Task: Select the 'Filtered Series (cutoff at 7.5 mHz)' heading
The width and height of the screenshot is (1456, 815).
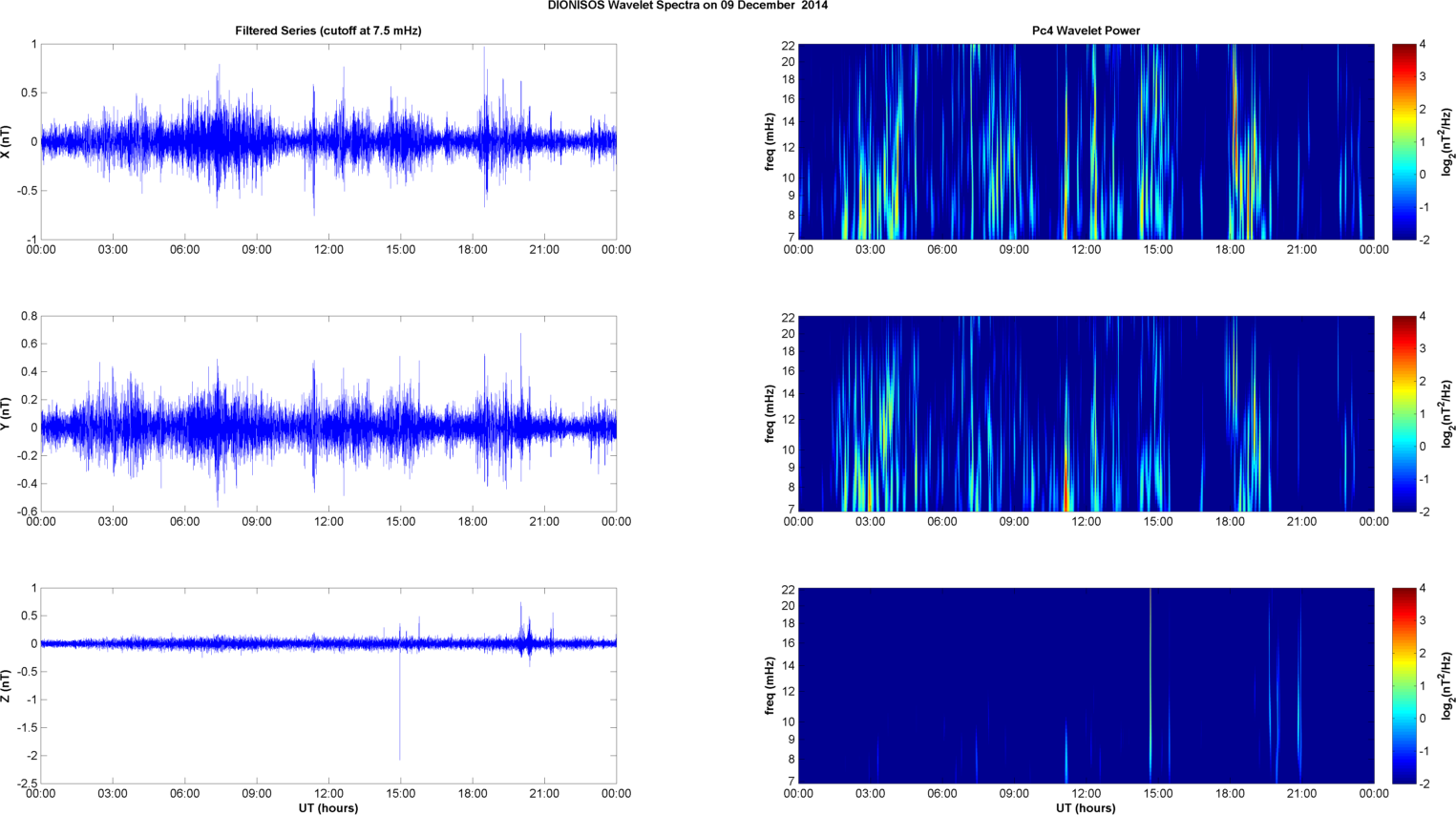Action: (328, 31)
